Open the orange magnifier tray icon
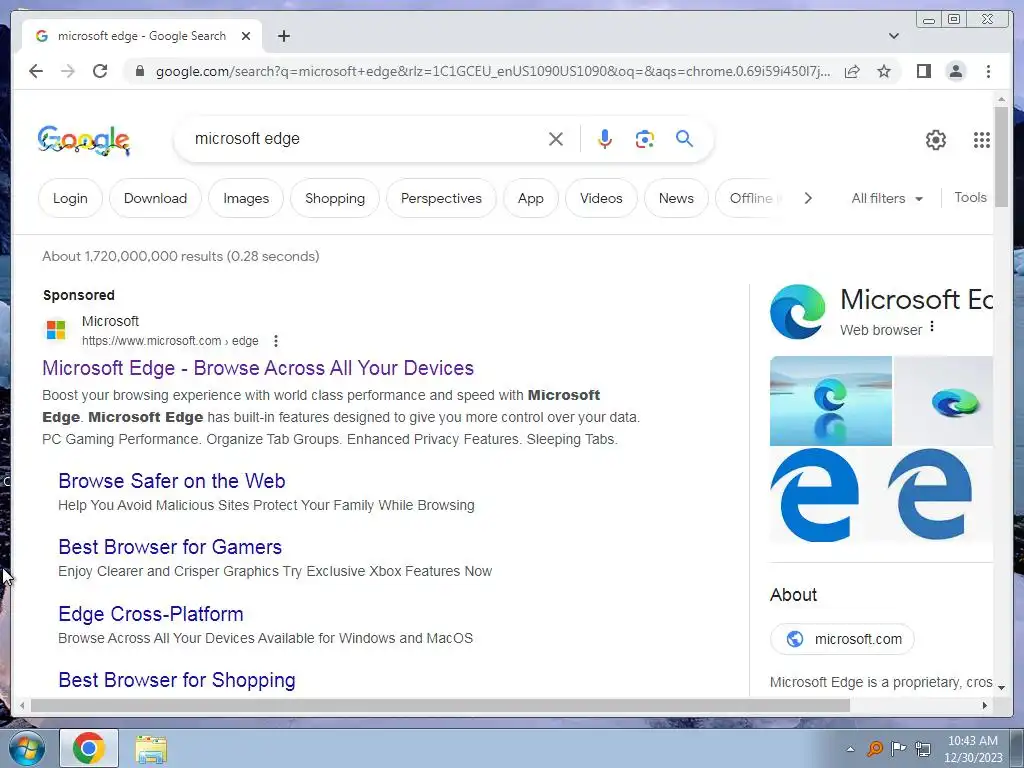Screen dimensions: 1024x768 pyautogui.click(x=874, y=748)
